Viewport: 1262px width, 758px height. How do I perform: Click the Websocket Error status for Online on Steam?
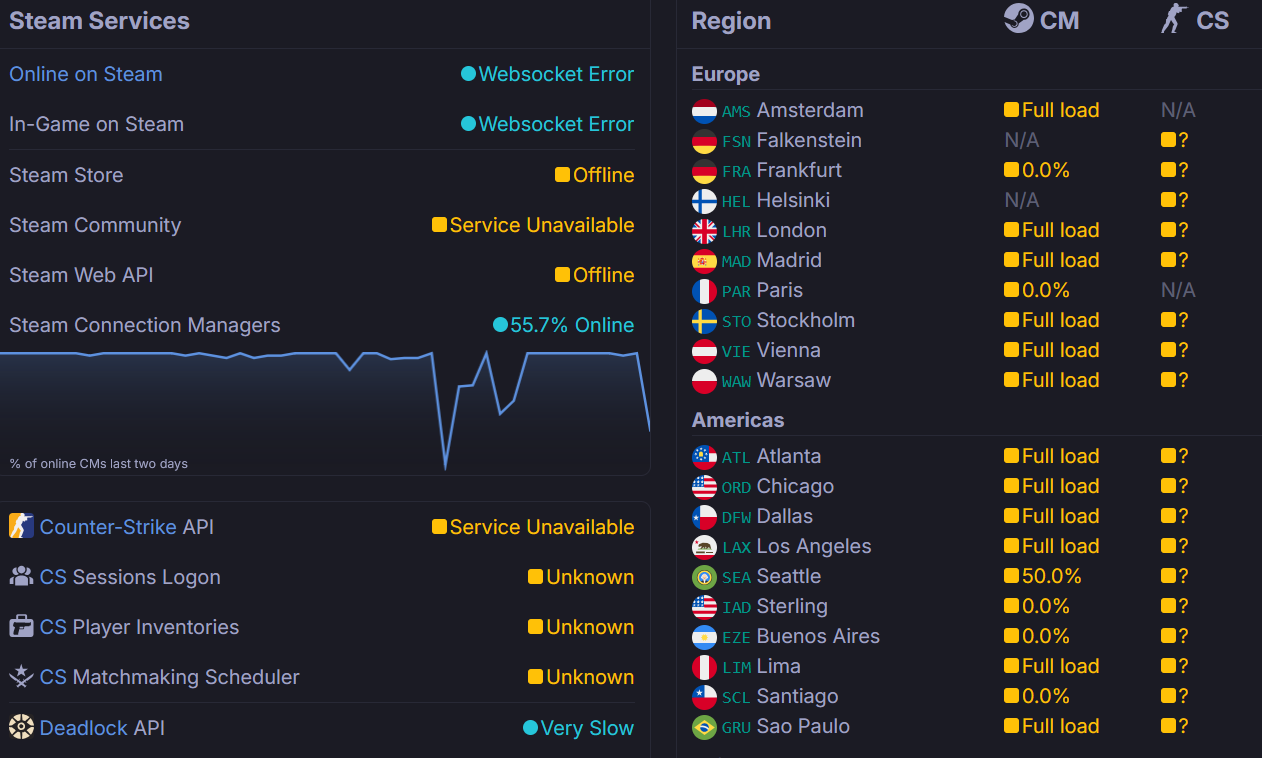[555, 74]
